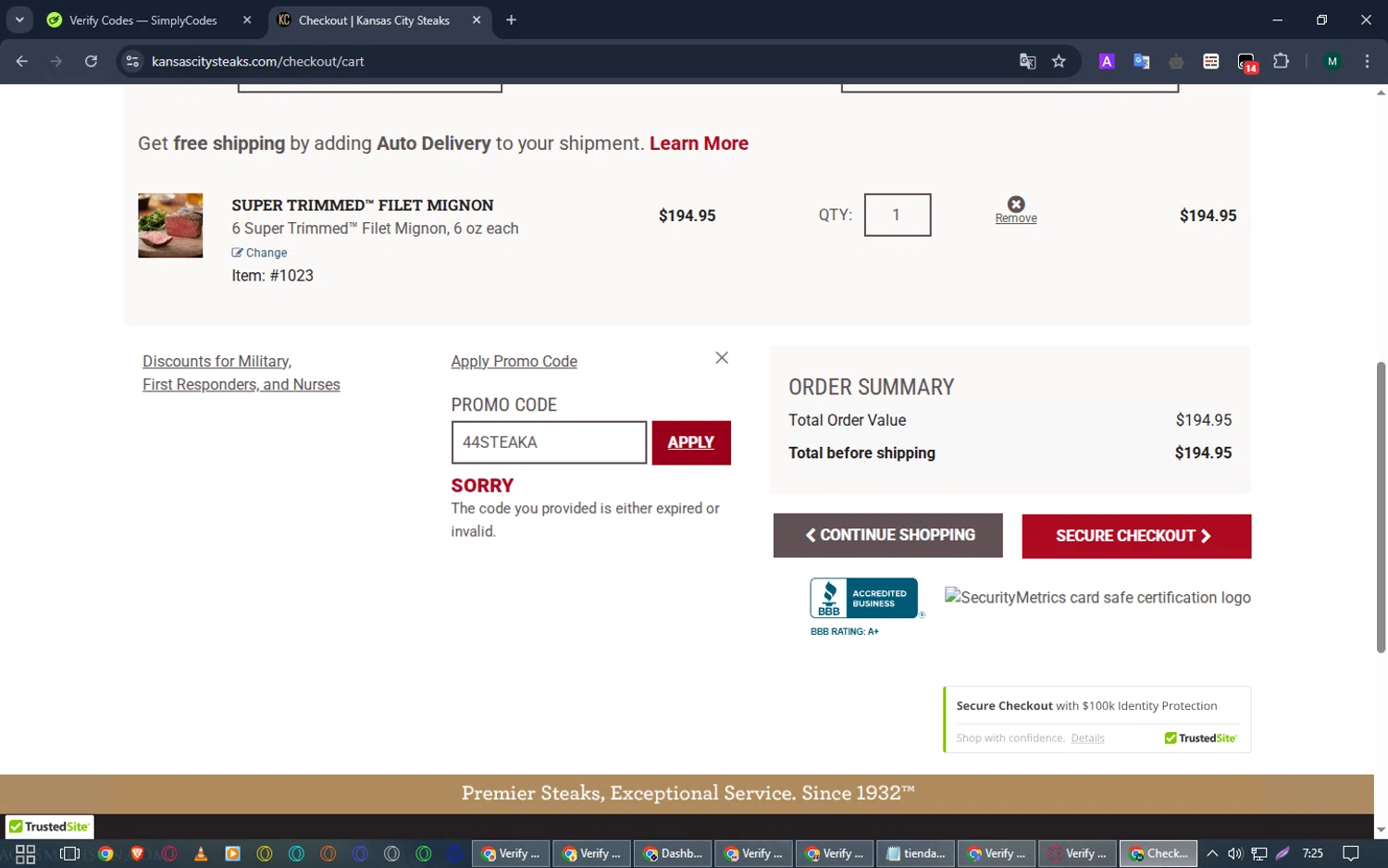This screenshot has width=1388, height=868.
Task: Bookmark this page with the star icon
Action: [1059, 61]
